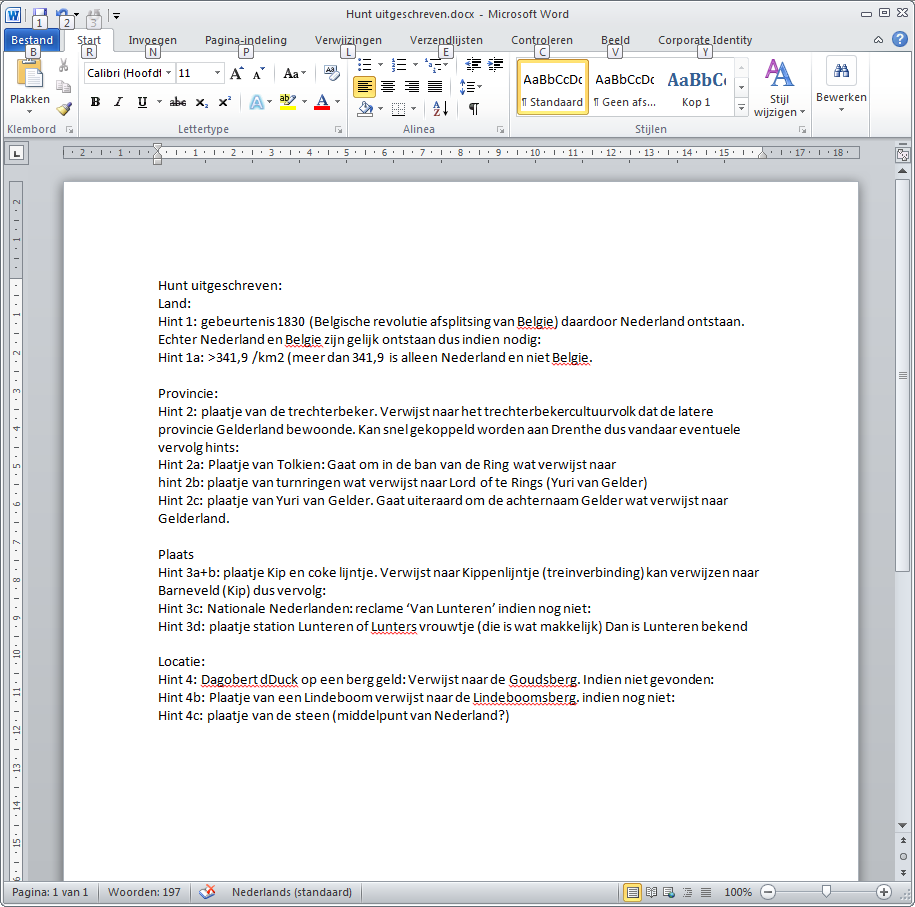Toggle italic formatting
This screenshot has width=915, height=907.
pos(118,102)
